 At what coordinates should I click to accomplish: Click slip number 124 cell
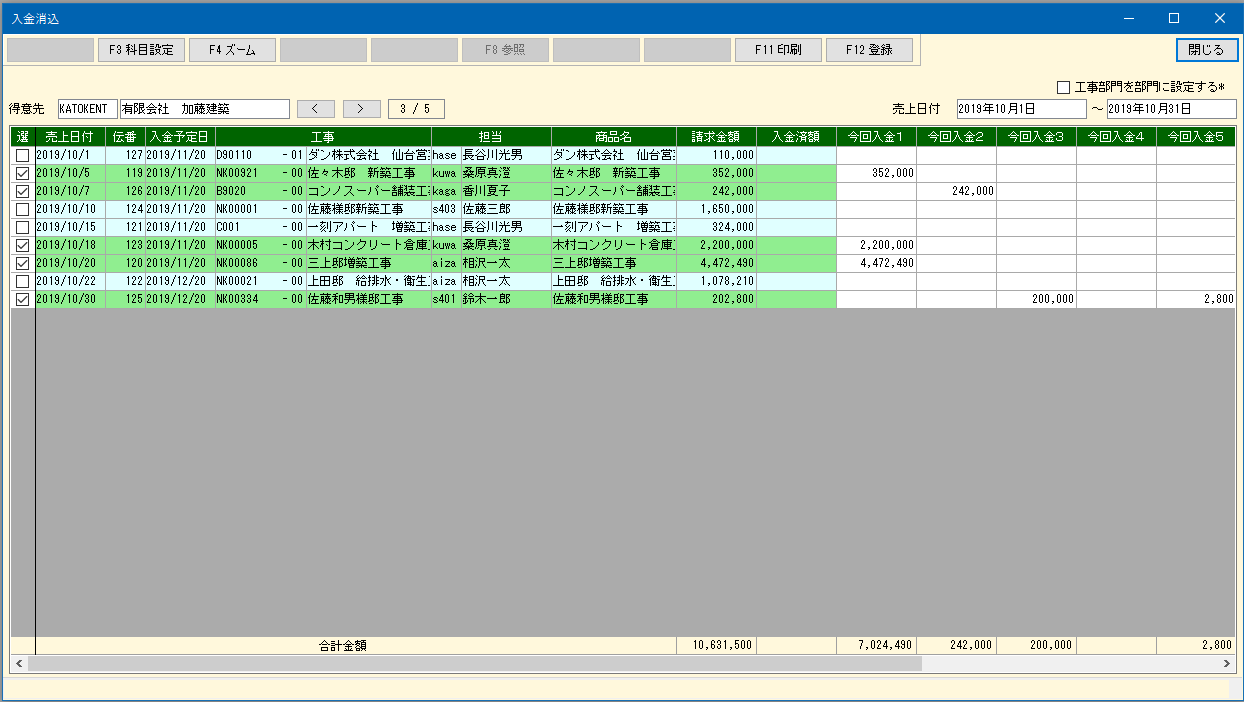pyautogui.click(x=125, y=209)
